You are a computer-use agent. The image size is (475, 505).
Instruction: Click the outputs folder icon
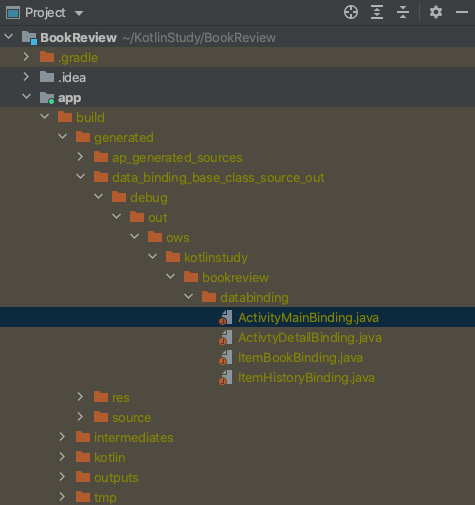coord(83,477)
